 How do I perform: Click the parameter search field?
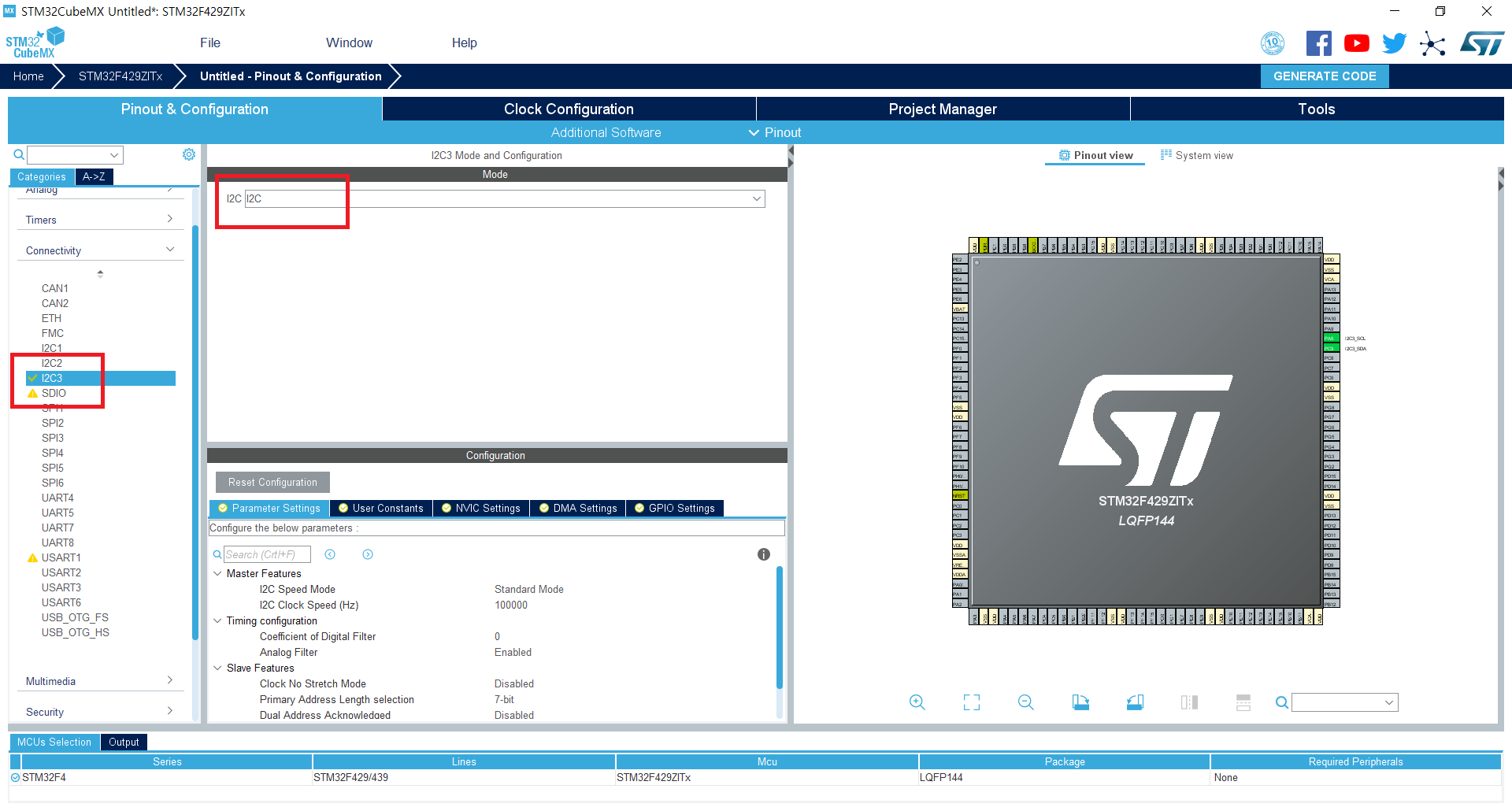pos(267,554)
